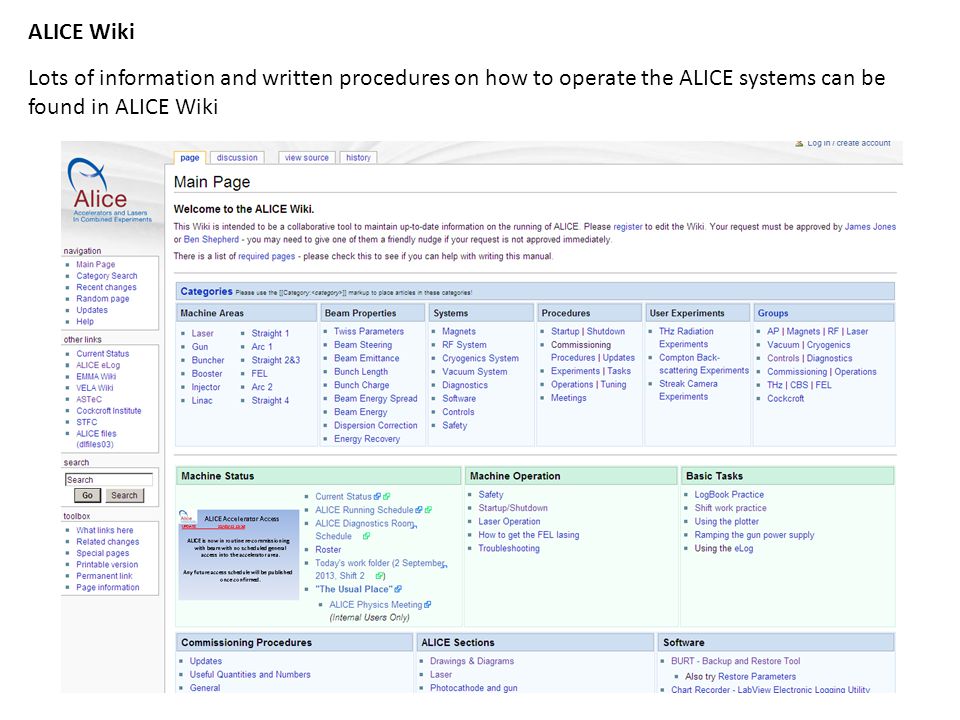Open Energy Recovery link
The width and height of the screenshot is (960, 720).
click(x=367, y=439)
